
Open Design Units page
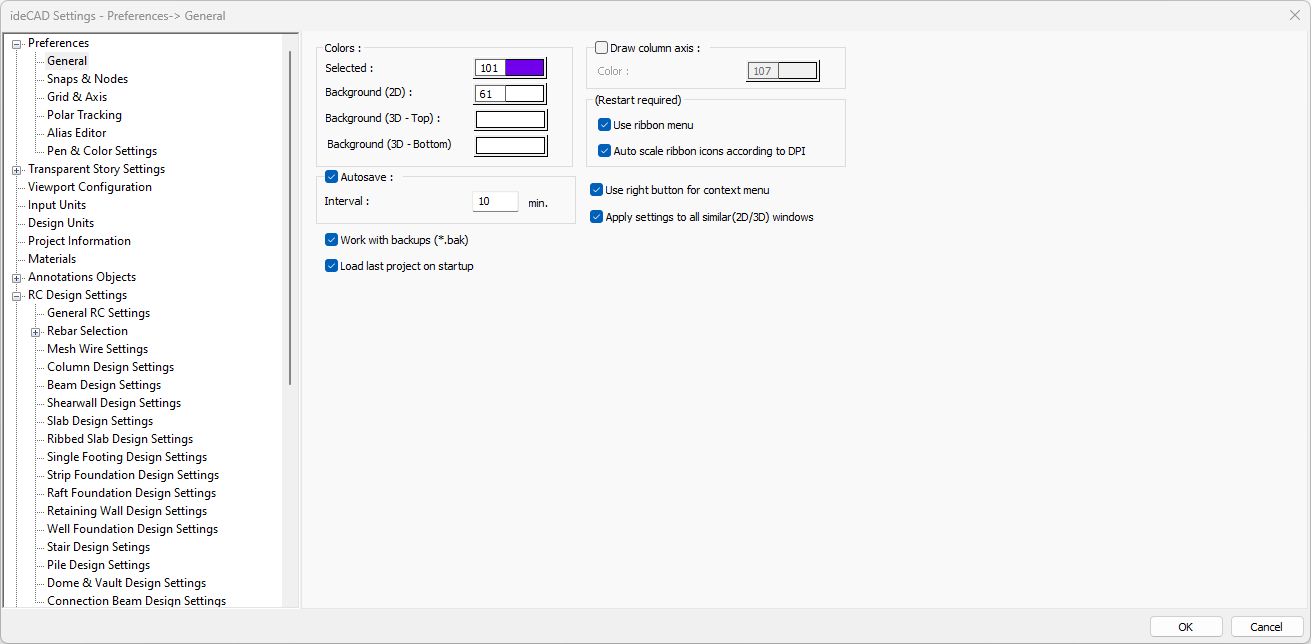[61, 223]
